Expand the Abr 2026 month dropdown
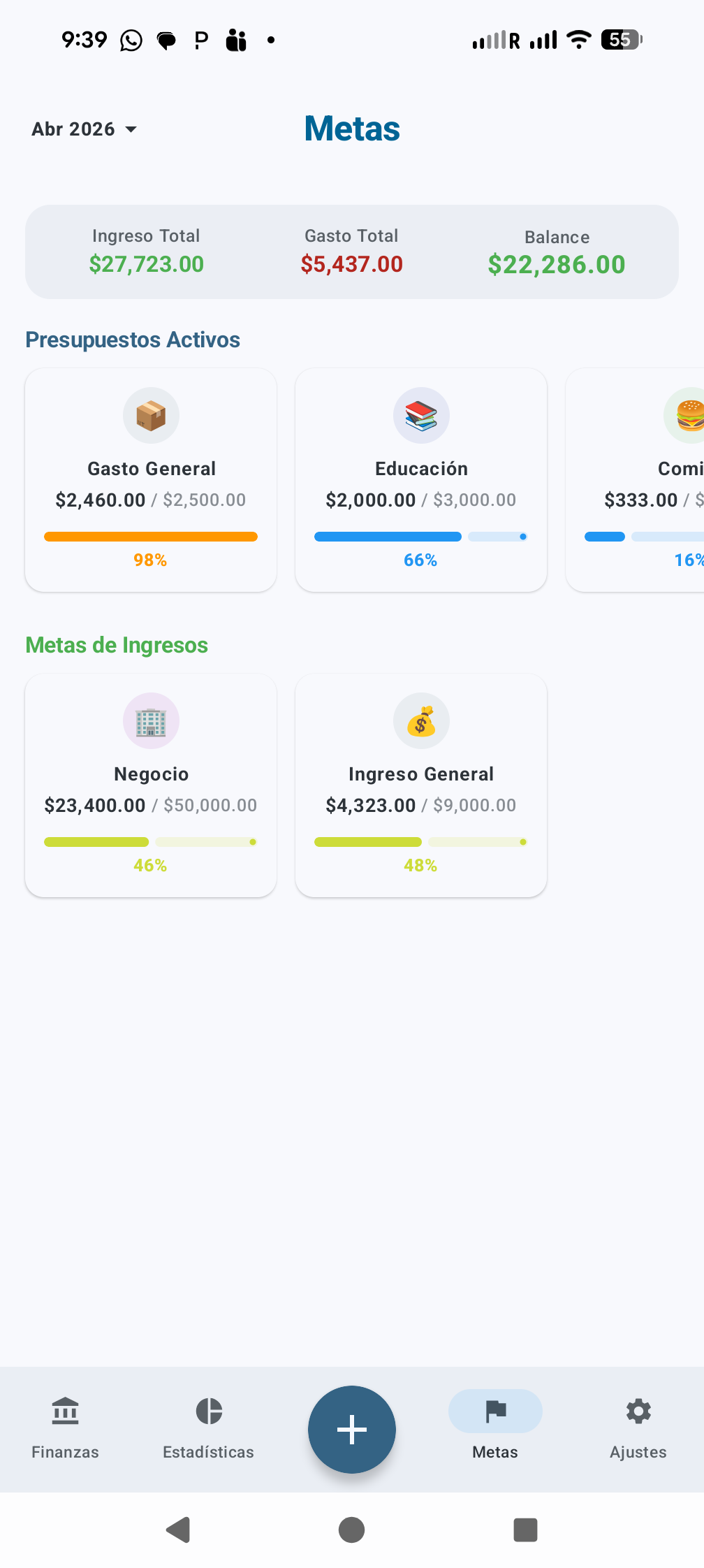Screen dimensions: 704x1568 tap(85, 129)
